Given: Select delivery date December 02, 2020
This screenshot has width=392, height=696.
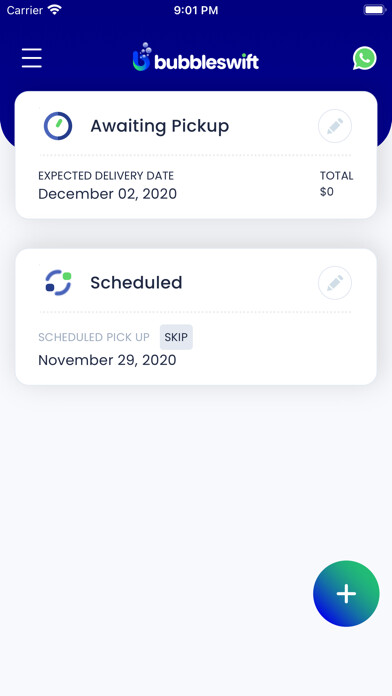Looking at the screenshot, I should tap(107, 194).
